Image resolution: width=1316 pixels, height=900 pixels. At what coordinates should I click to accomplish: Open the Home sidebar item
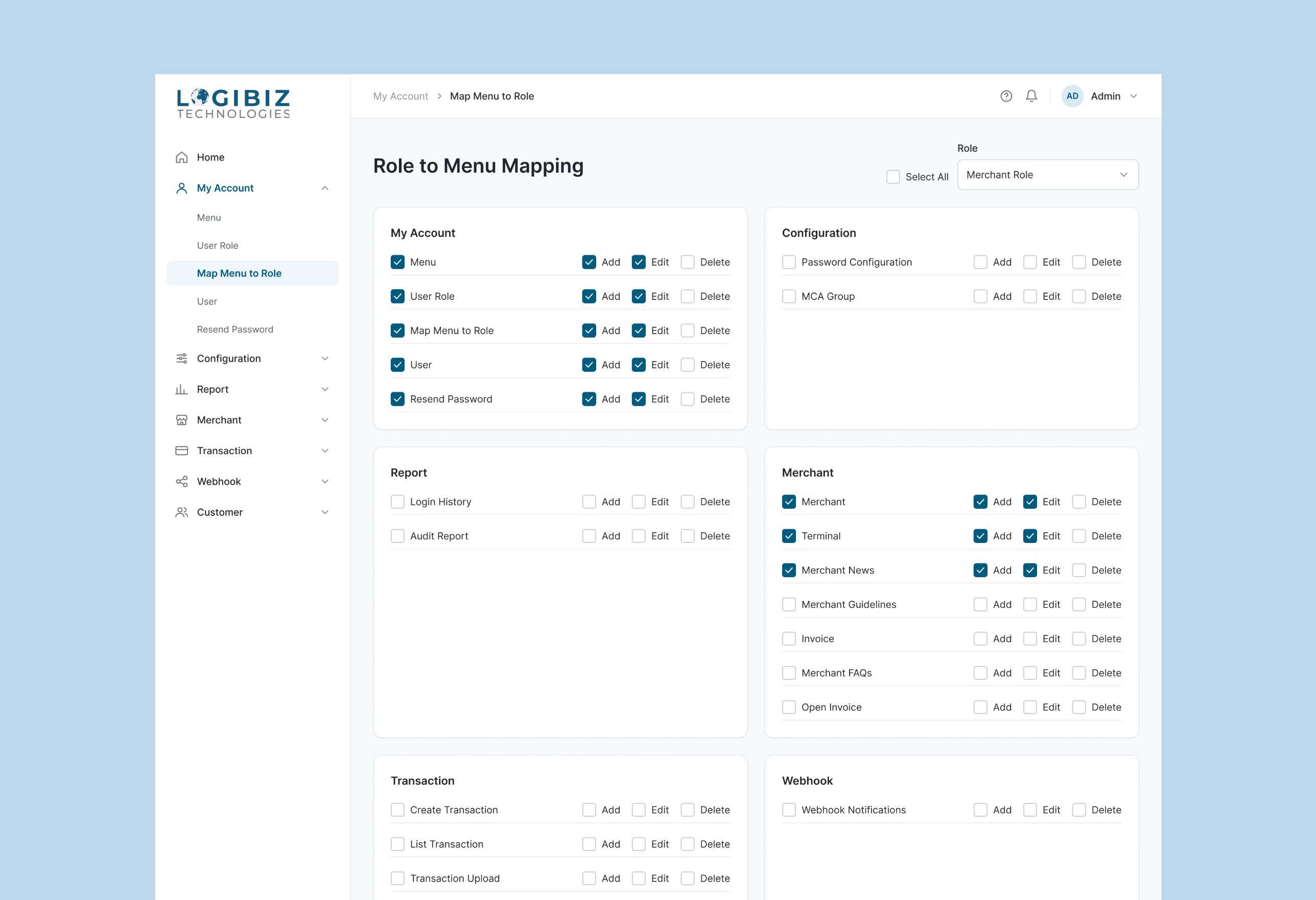(x=252, y=157)
